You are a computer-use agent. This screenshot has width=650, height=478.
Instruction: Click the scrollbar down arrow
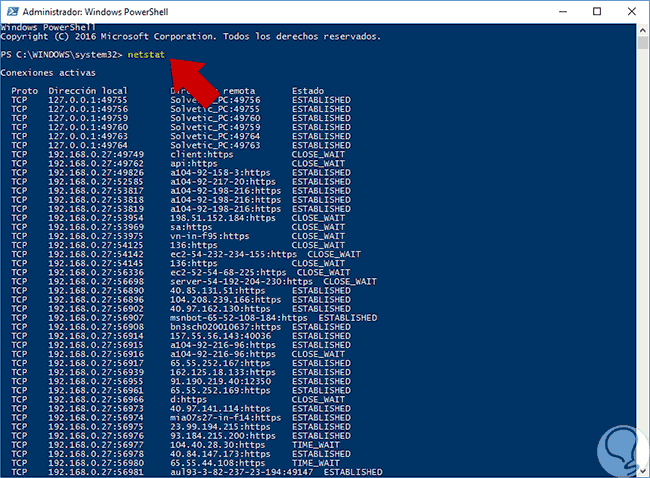[643, 471]
